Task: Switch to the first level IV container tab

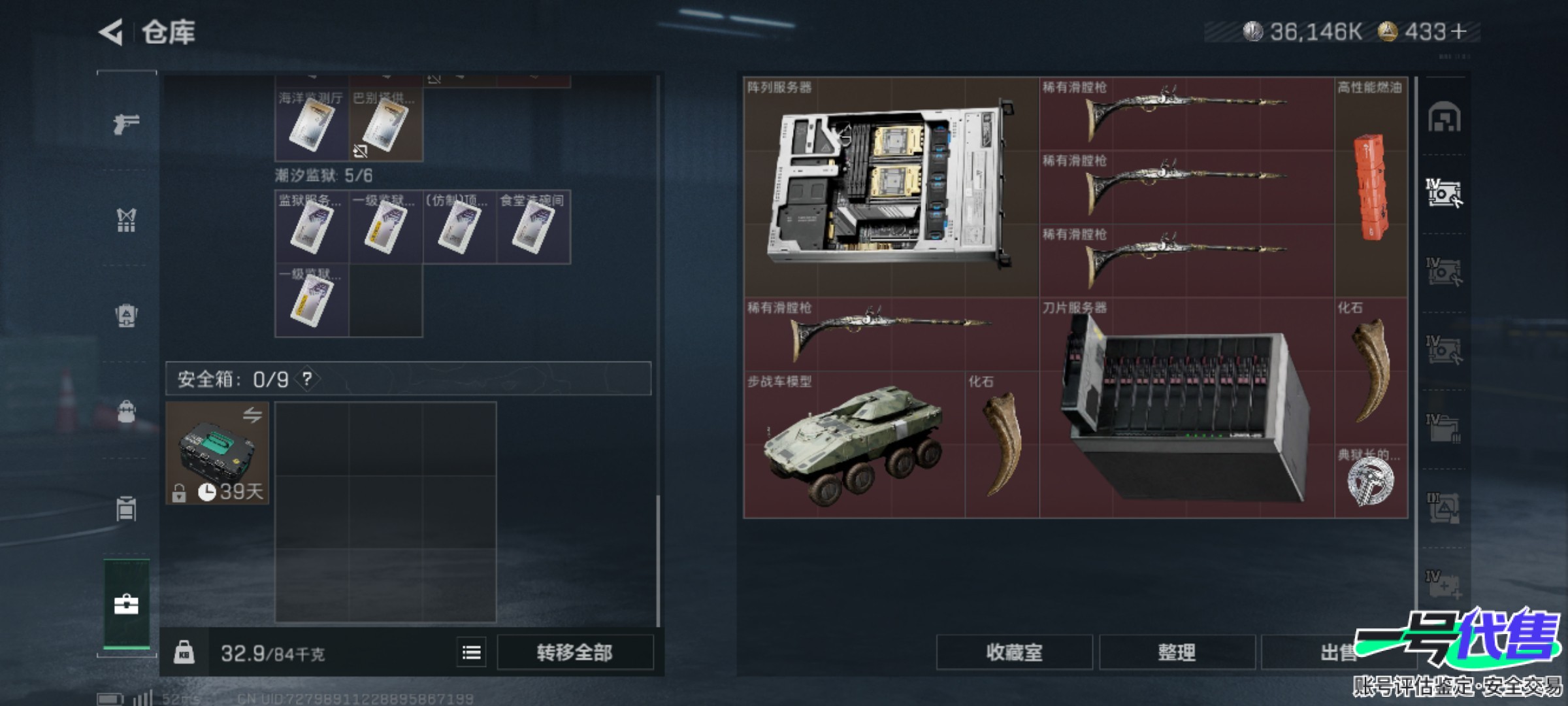Action: [1444, 193]
